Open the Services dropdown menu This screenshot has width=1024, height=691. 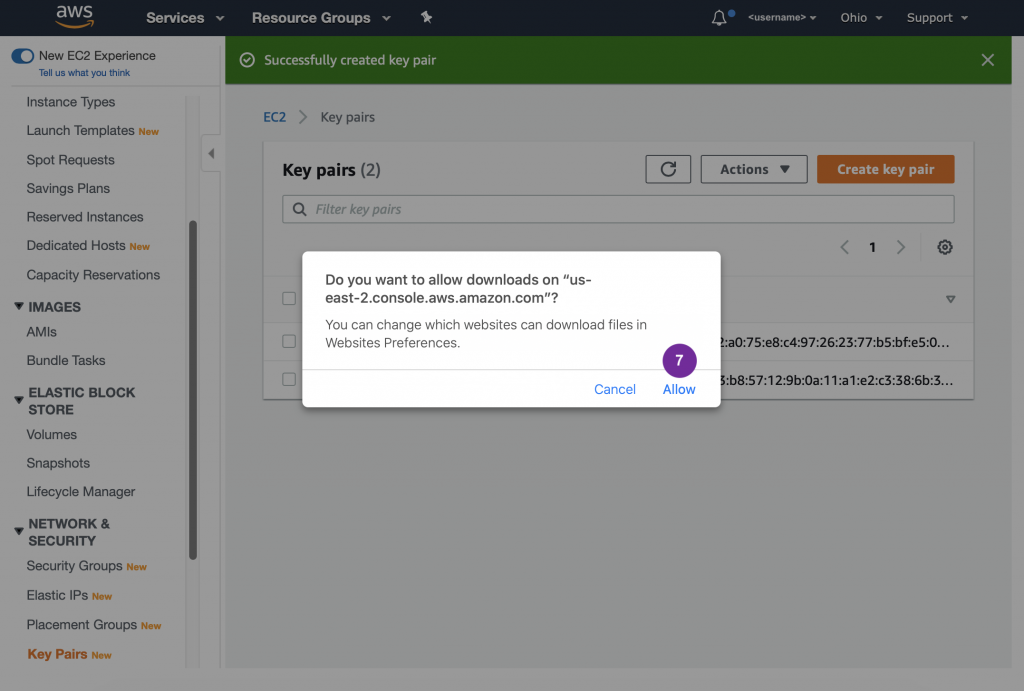click(185, 18)
